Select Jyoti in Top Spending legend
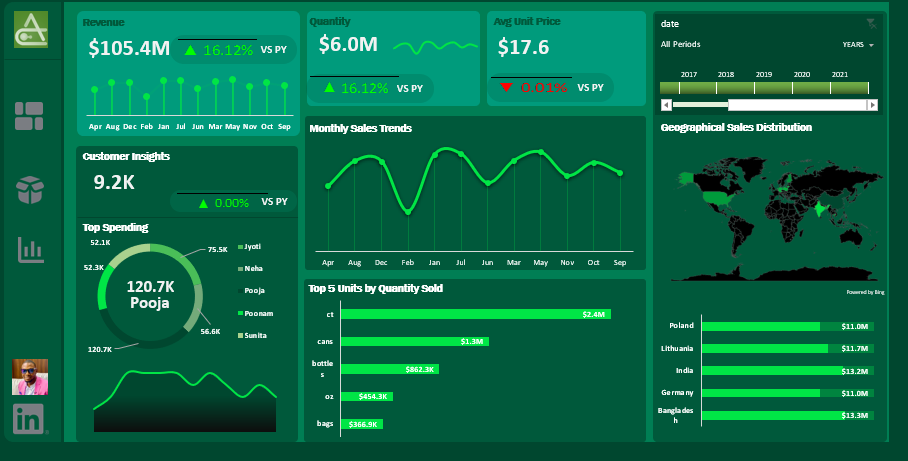The width and height of the screenshot is (908, 461). pyautogui.click(x=250, y=247)
